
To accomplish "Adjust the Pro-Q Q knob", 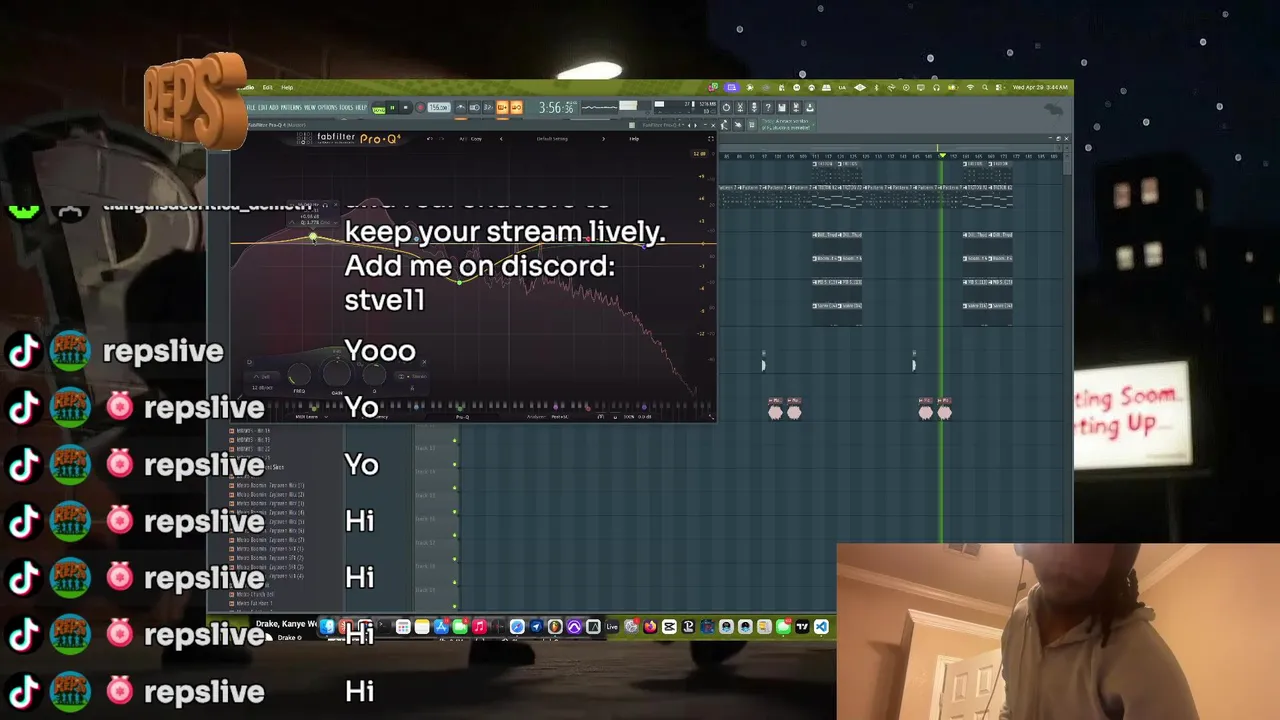I will 374,374.
